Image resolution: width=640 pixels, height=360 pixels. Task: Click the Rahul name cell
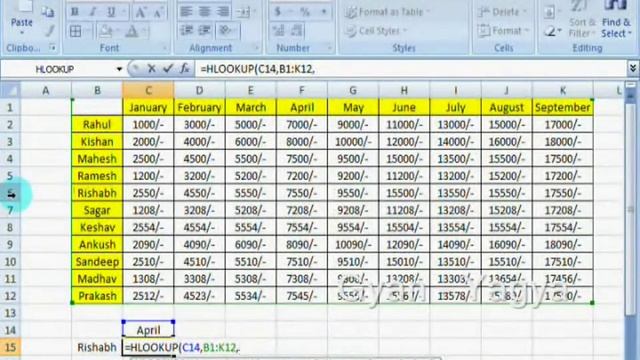click(x=97, y=124)
